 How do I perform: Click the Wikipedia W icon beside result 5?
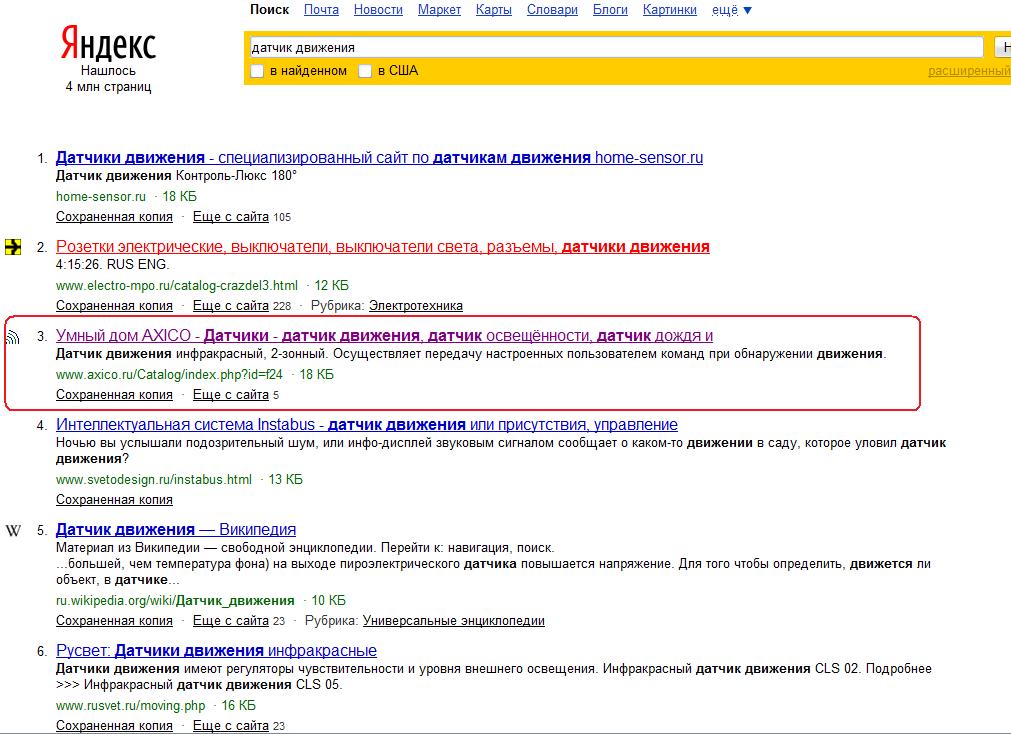pos(13,530)
